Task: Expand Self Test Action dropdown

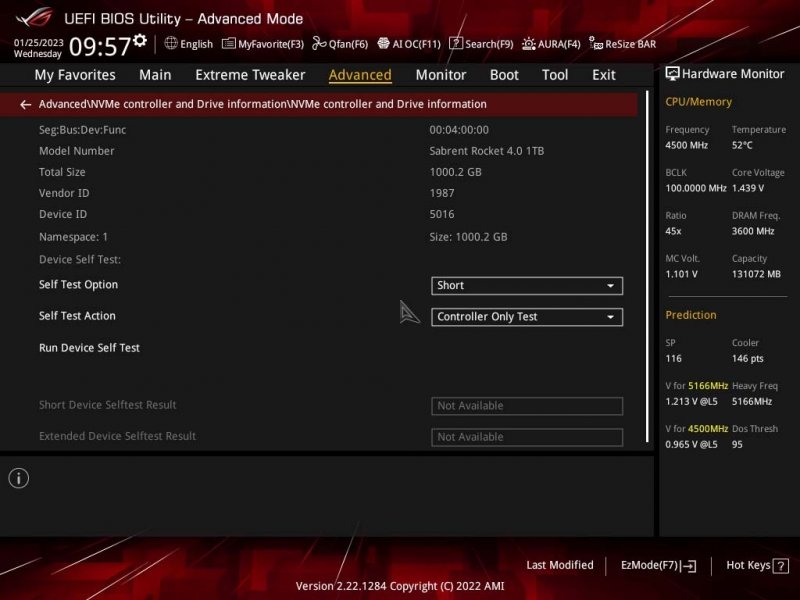Action: 527,317
